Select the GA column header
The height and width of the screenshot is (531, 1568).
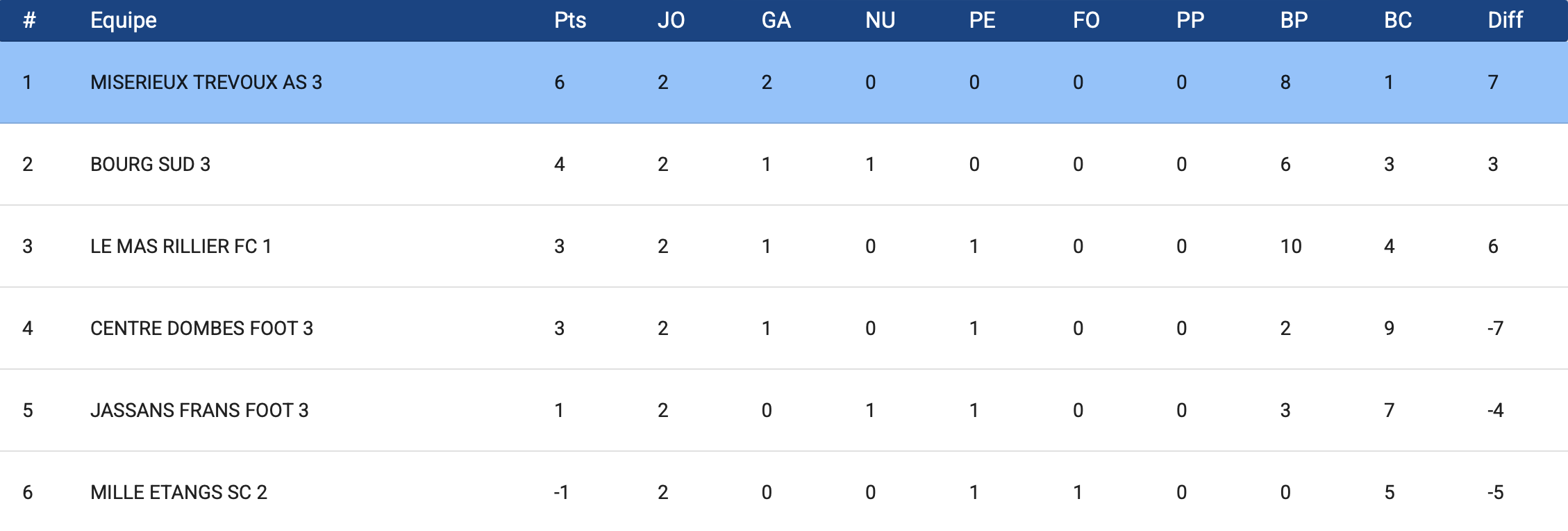776,20
